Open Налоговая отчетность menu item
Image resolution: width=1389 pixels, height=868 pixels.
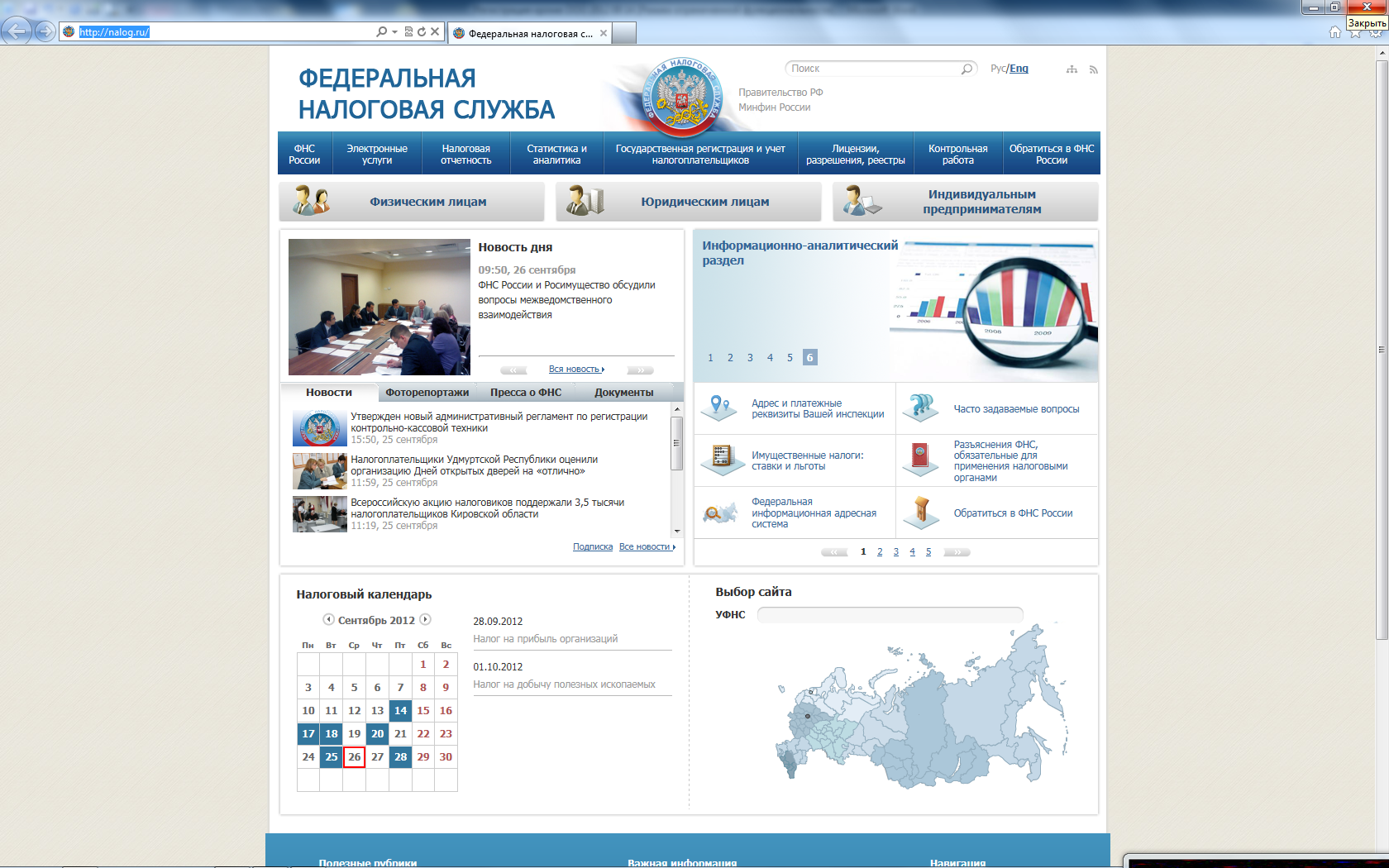coord(465,155)
